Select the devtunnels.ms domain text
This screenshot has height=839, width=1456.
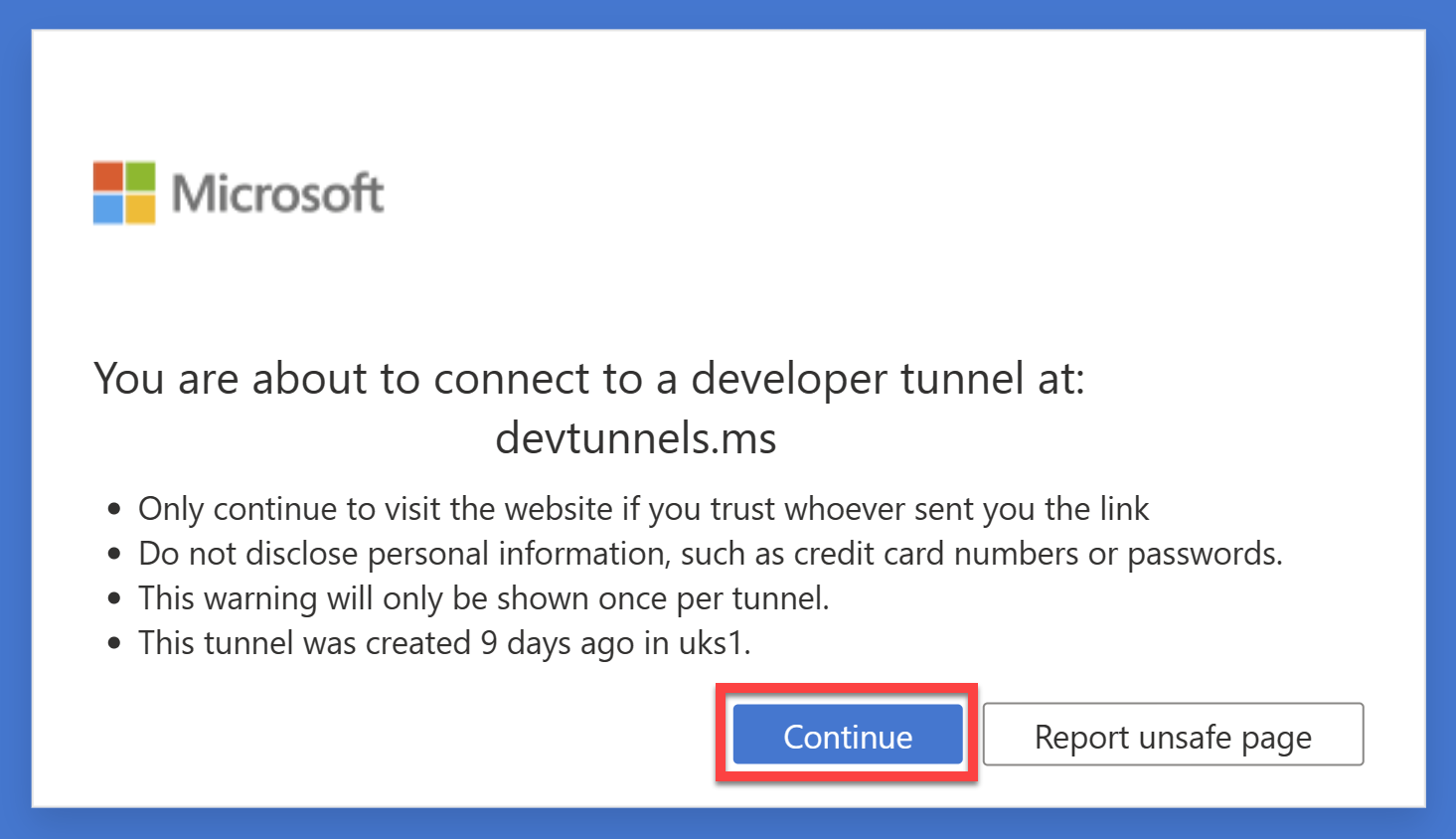636,438
